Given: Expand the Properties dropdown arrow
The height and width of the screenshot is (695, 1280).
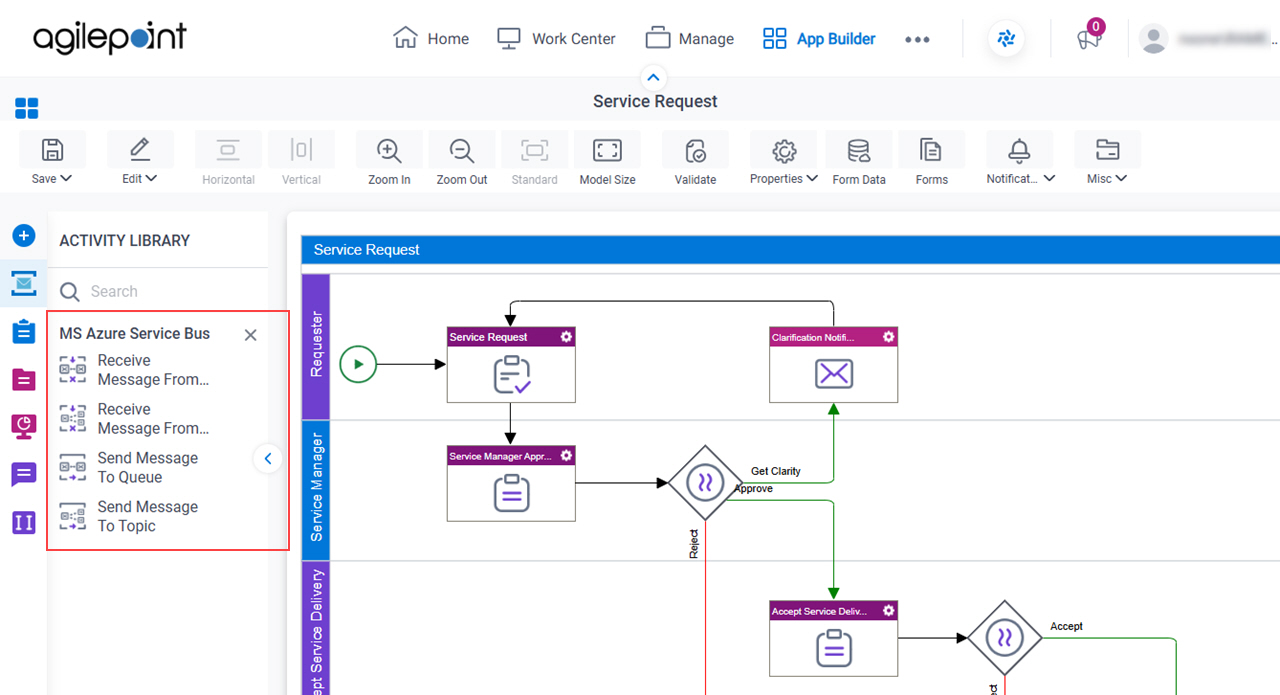Looking at the screenshot, I should point(811,179).
